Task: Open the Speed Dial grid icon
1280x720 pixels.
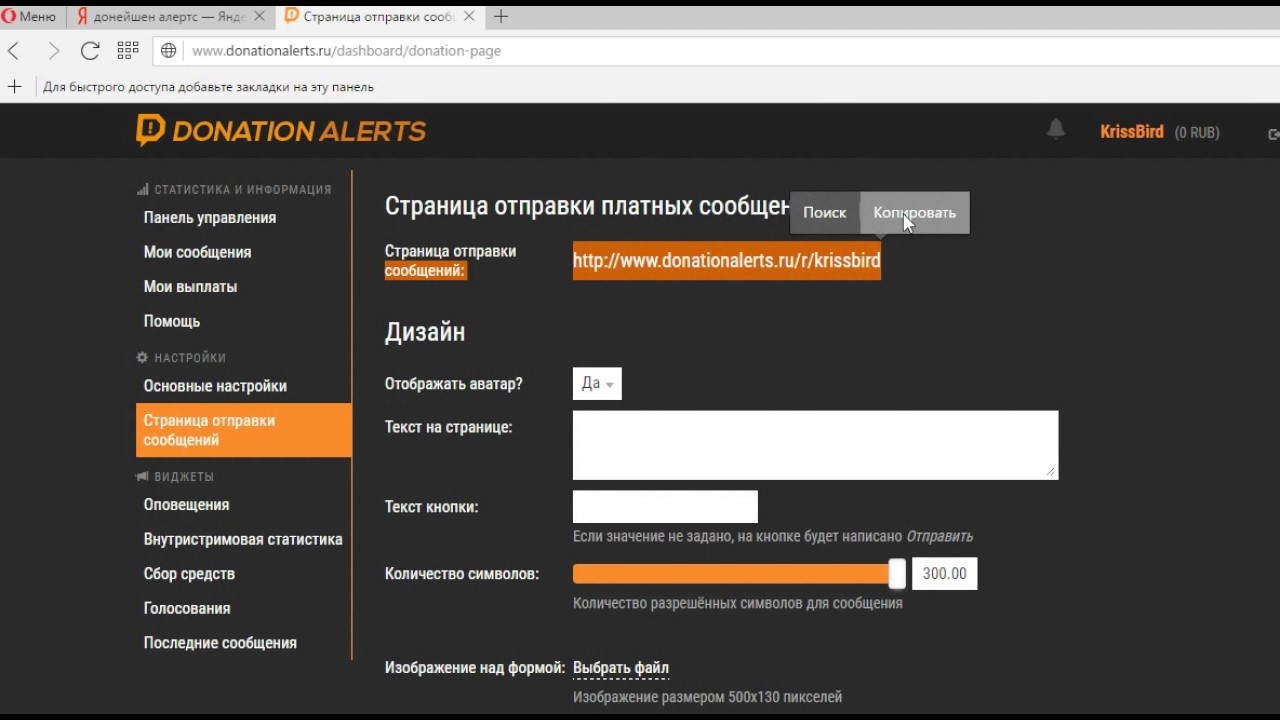Action: click(x=128, y=51)
